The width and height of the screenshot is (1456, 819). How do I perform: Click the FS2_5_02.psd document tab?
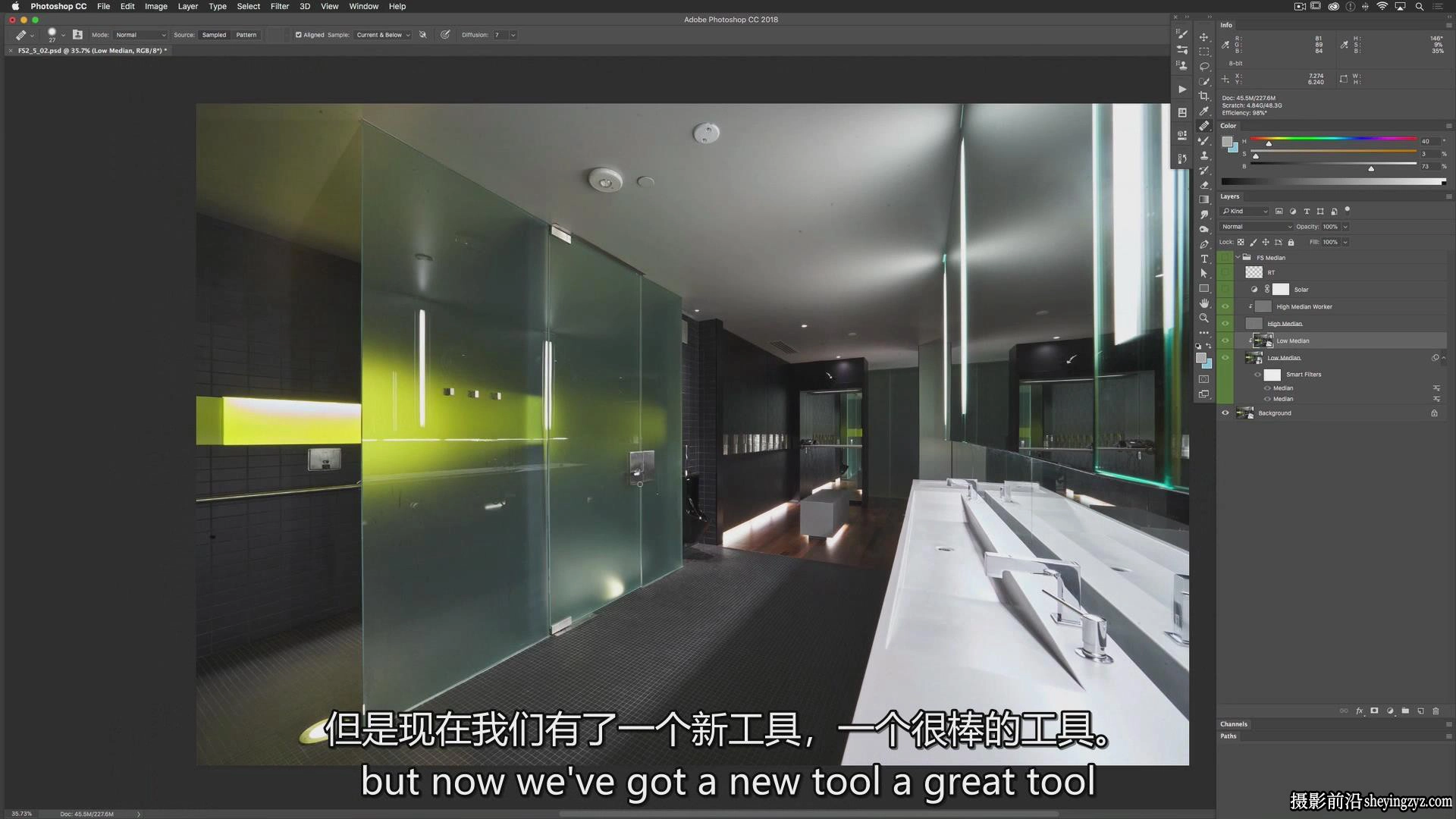click(92, 51)
